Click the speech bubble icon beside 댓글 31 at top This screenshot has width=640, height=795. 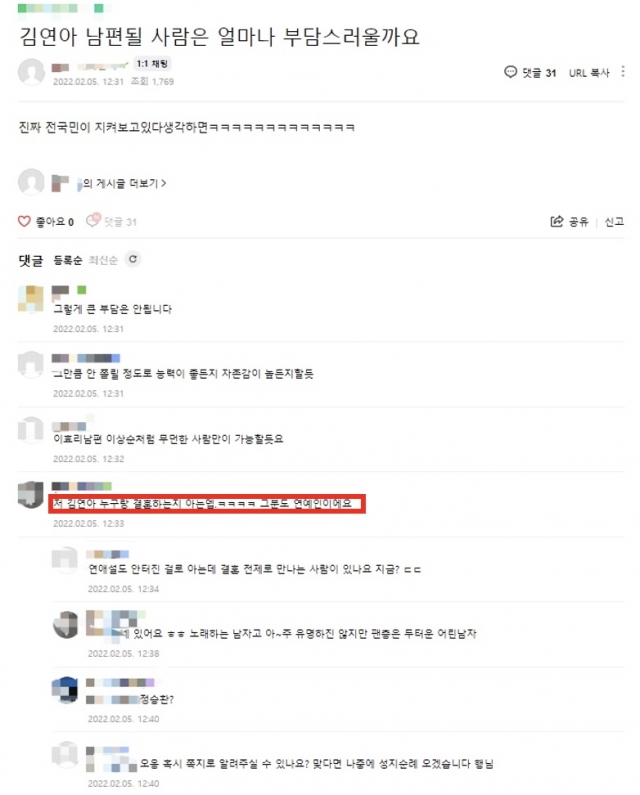(x=510, y=72)
